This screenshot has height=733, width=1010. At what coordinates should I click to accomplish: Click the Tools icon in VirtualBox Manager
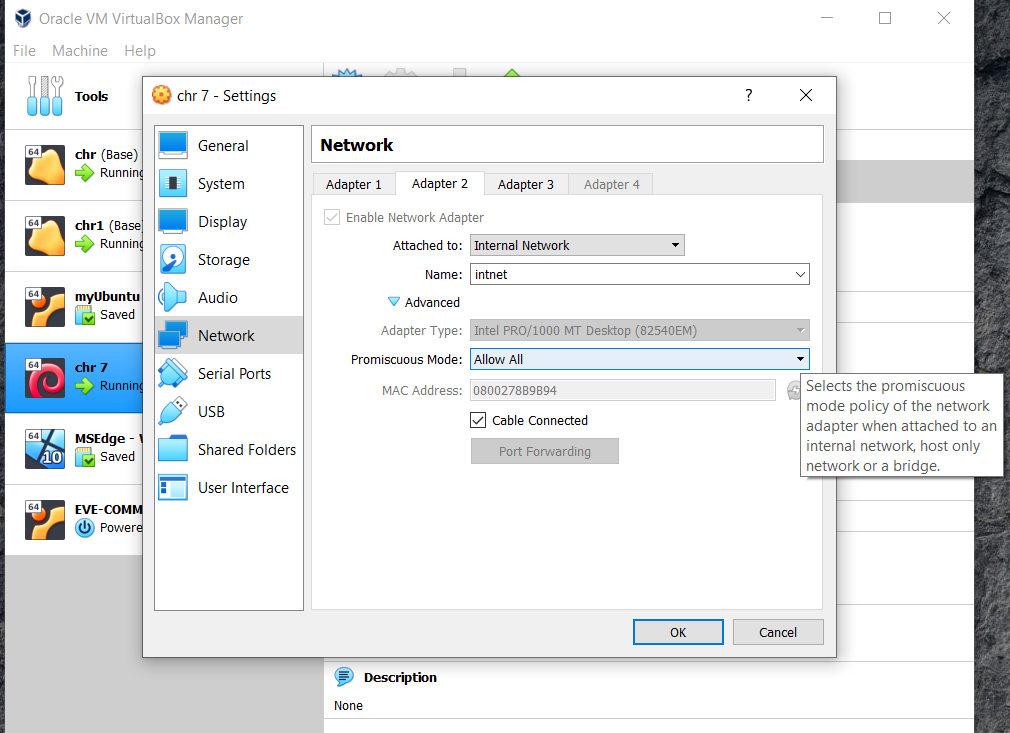pyautogui.click(x=44, y=96)
